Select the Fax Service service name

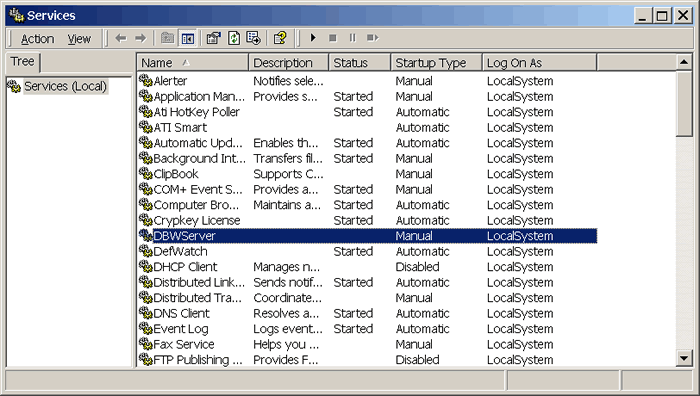coord(184,344)
